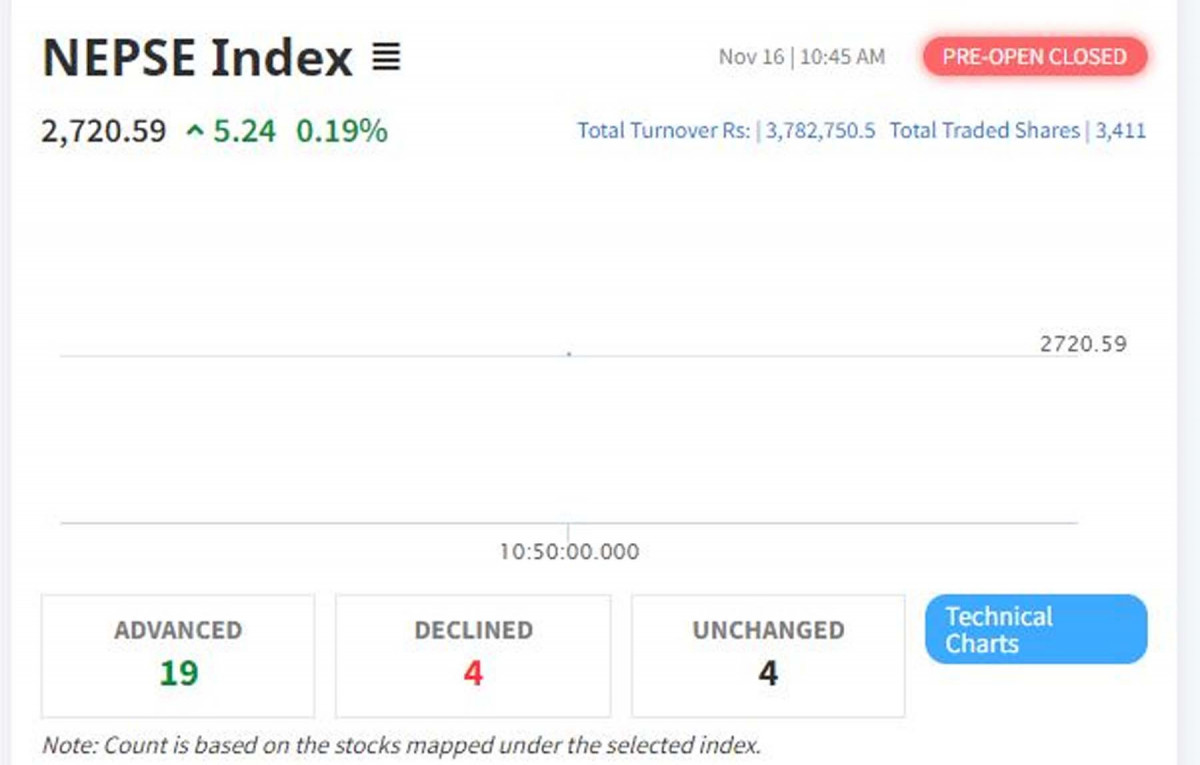Click the 2720.59 label on chart's right

(x=1083, y=344)
